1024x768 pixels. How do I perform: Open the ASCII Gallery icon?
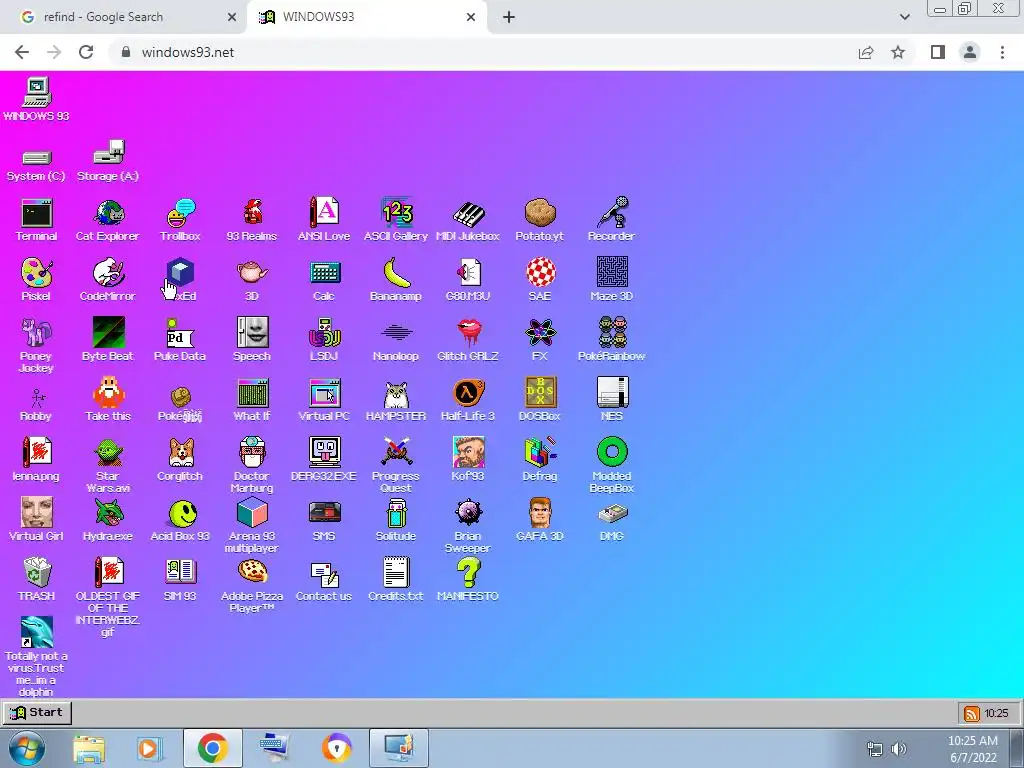tap(396, 220)
